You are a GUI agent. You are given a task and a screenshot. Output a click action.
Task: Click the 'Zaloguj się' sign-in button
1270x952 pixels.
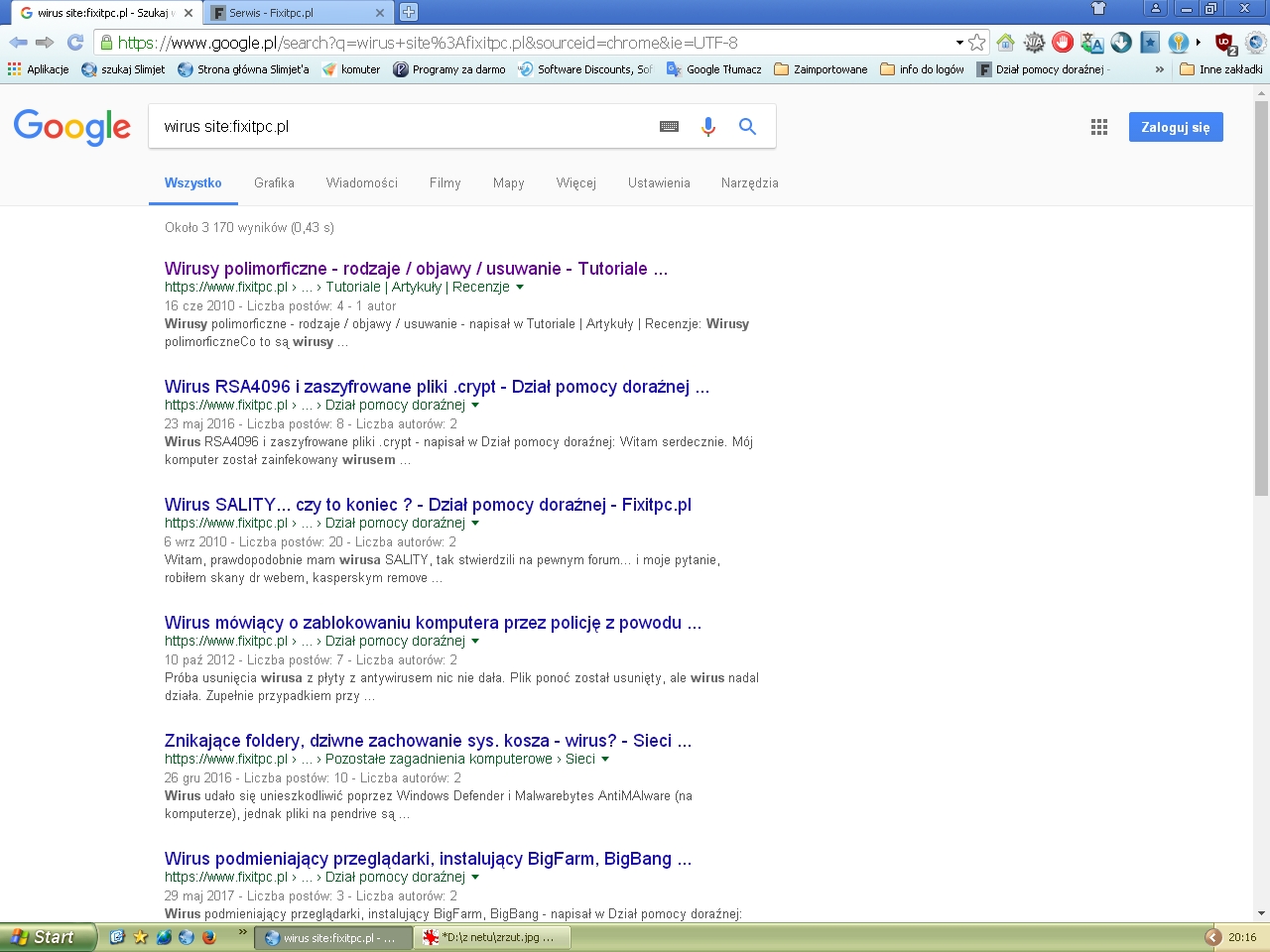point(1176,127)
